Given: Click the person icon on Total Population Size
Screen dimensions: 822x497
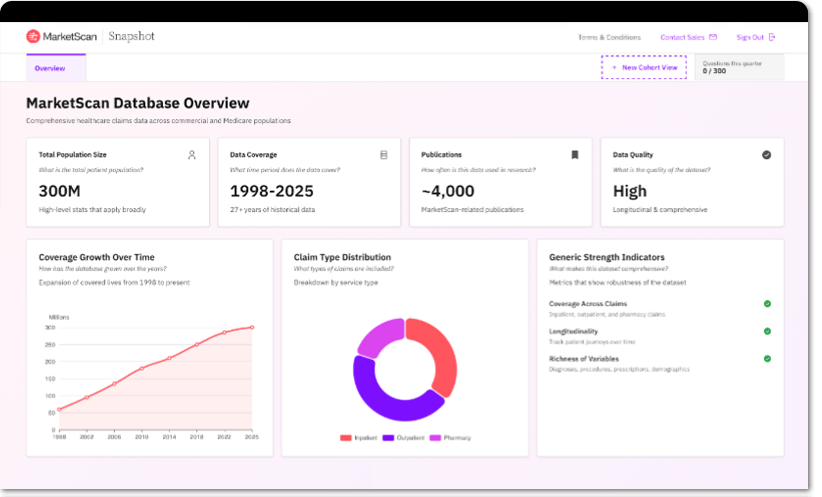Looking at the screenshot, I should [x=192, y=155].
